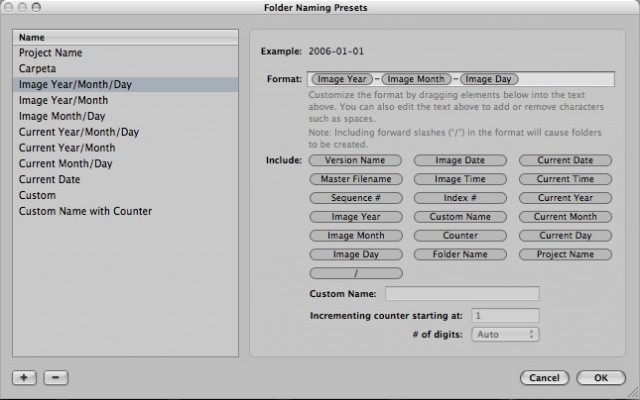This screenshot has height=400, width=640.
Task: Click Project Name element under Include
Action: click(x=565, y=254)
